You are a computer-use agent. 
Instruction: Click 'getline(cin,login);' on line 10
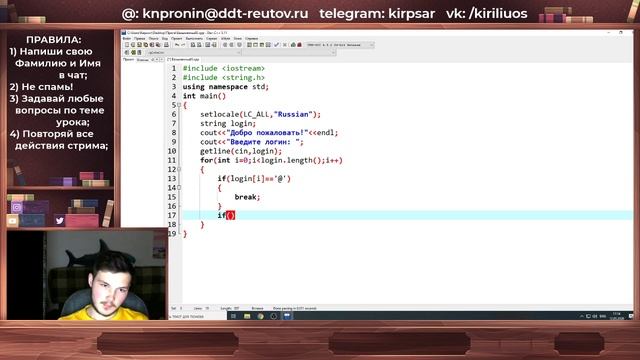coord(241,151)
